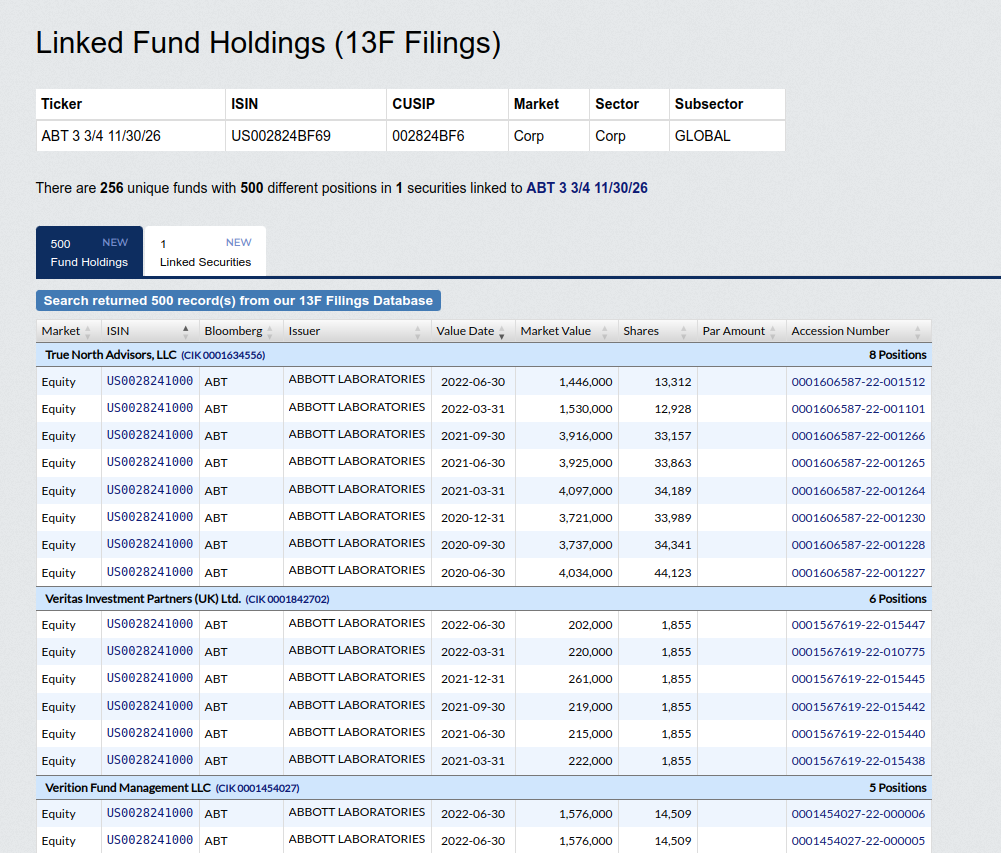
Task: Switch to the 500 Fund Holdings tab
Action: [x=89, y=252]
